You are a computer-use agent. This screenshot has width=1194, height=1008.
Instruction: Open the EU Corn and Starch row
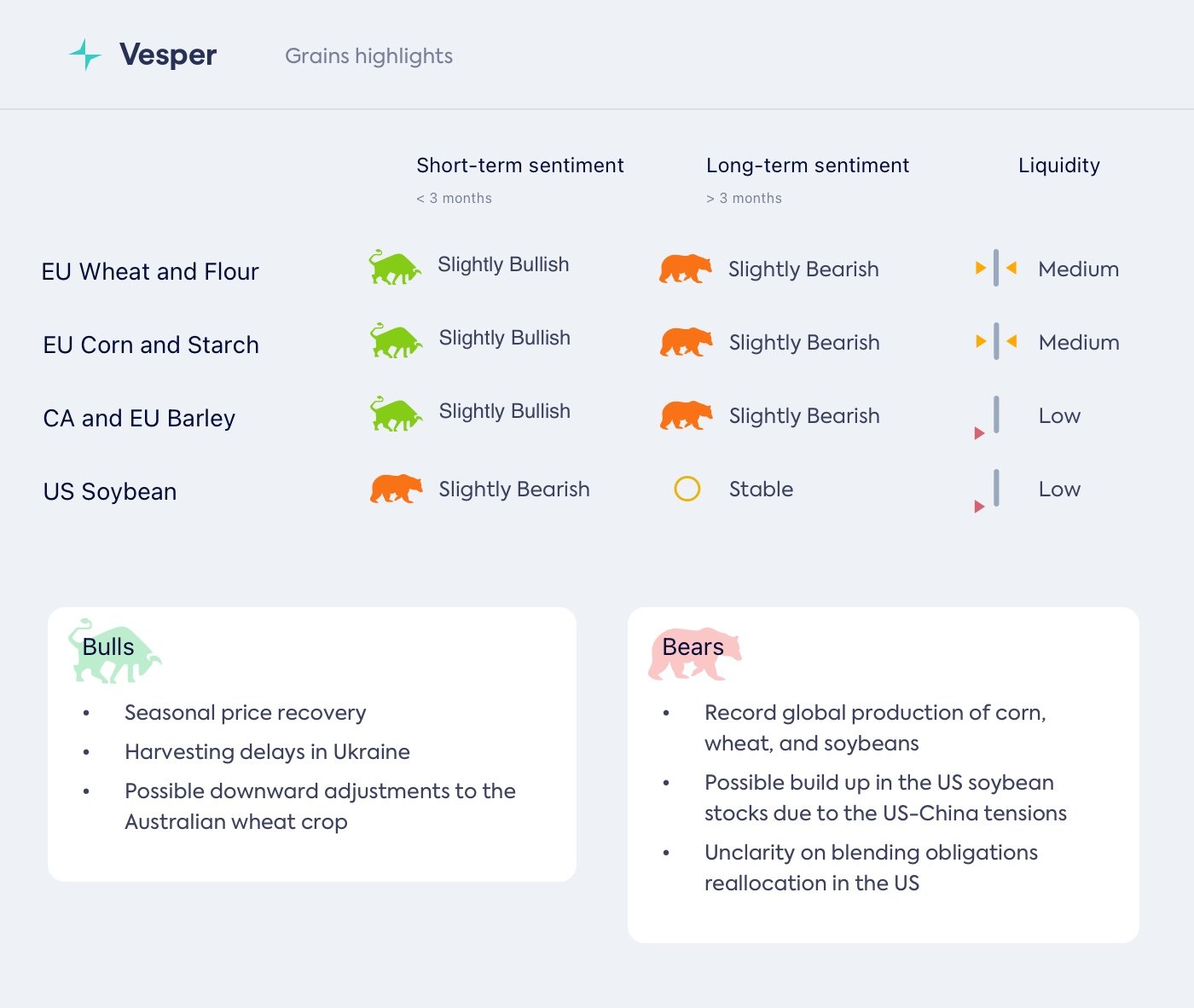point(151,345)
